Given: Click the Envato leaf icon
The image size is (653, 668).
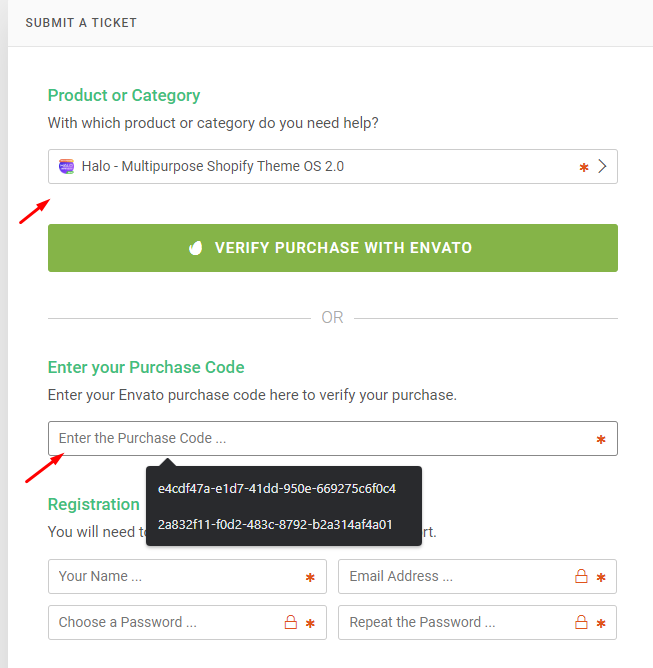Looking at the screenshot, I should [196, 248].
